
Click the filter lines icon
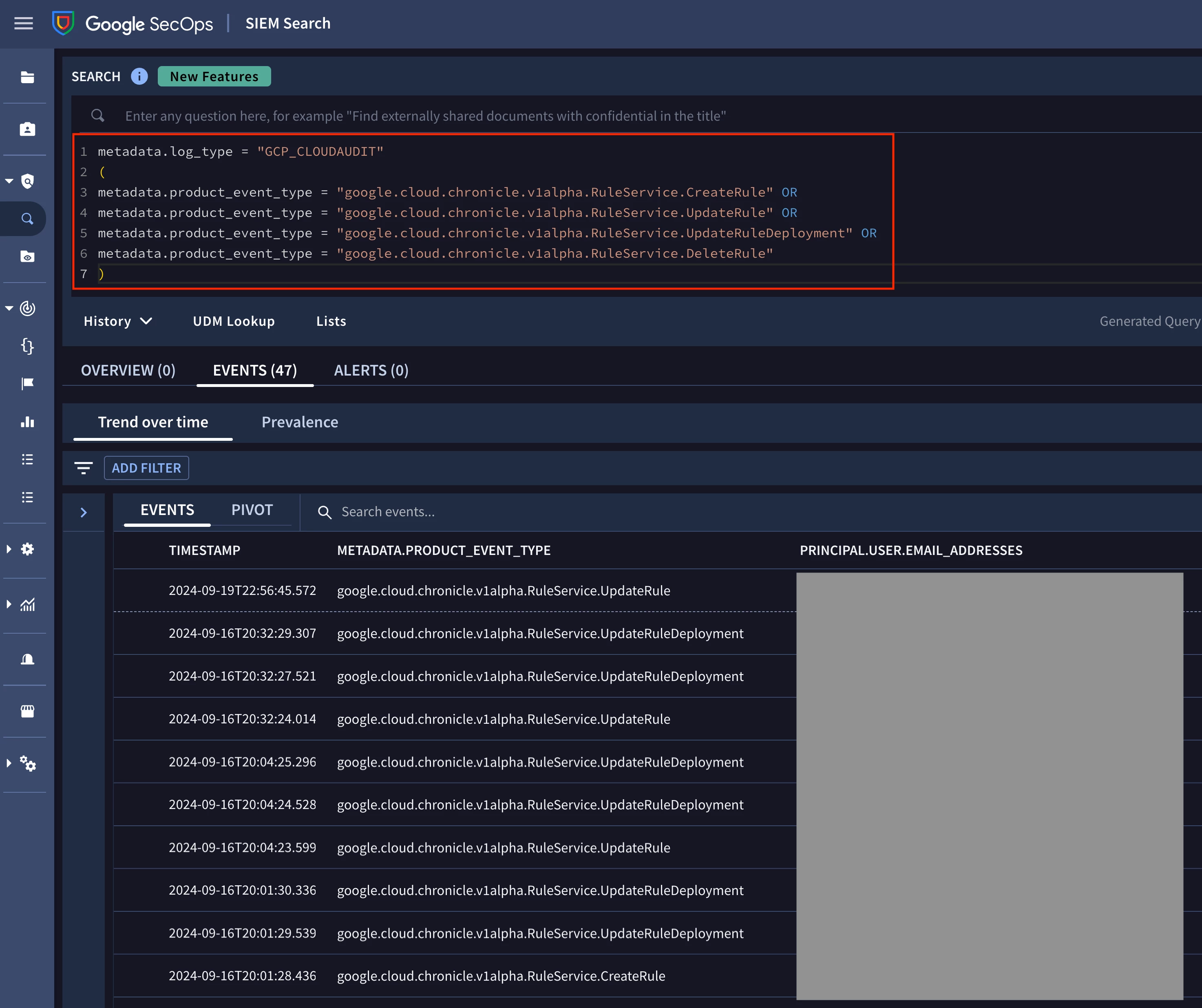84,468
